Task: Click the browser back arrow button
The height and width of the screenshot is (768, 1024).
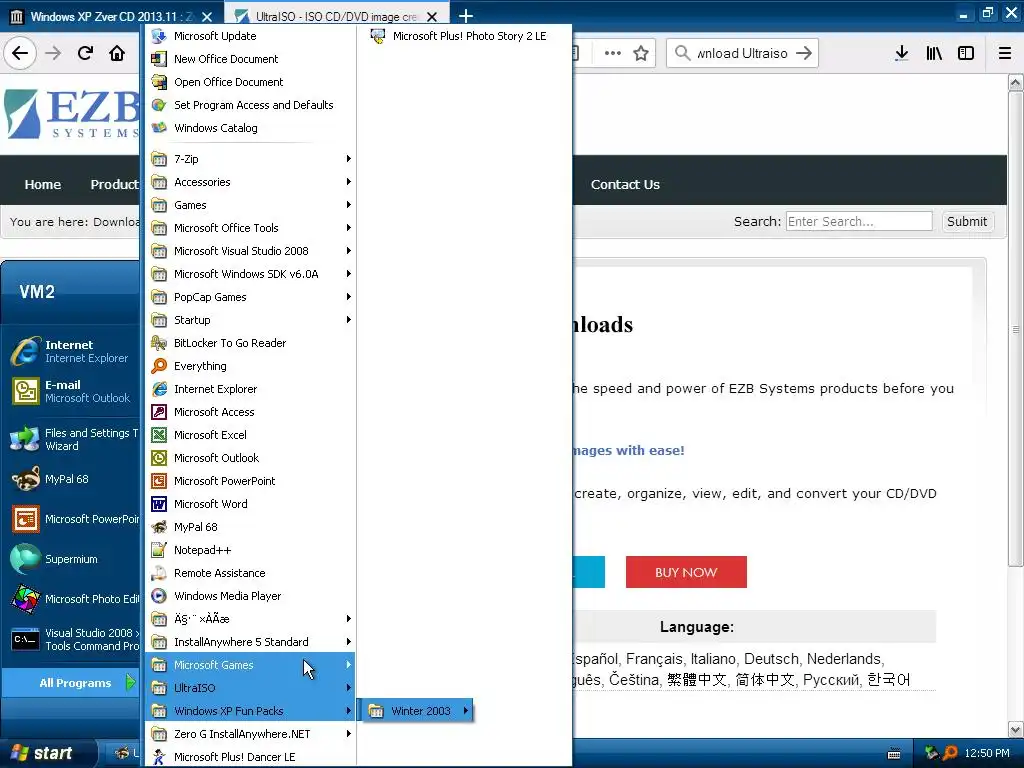Action: (x=20, y=53)
